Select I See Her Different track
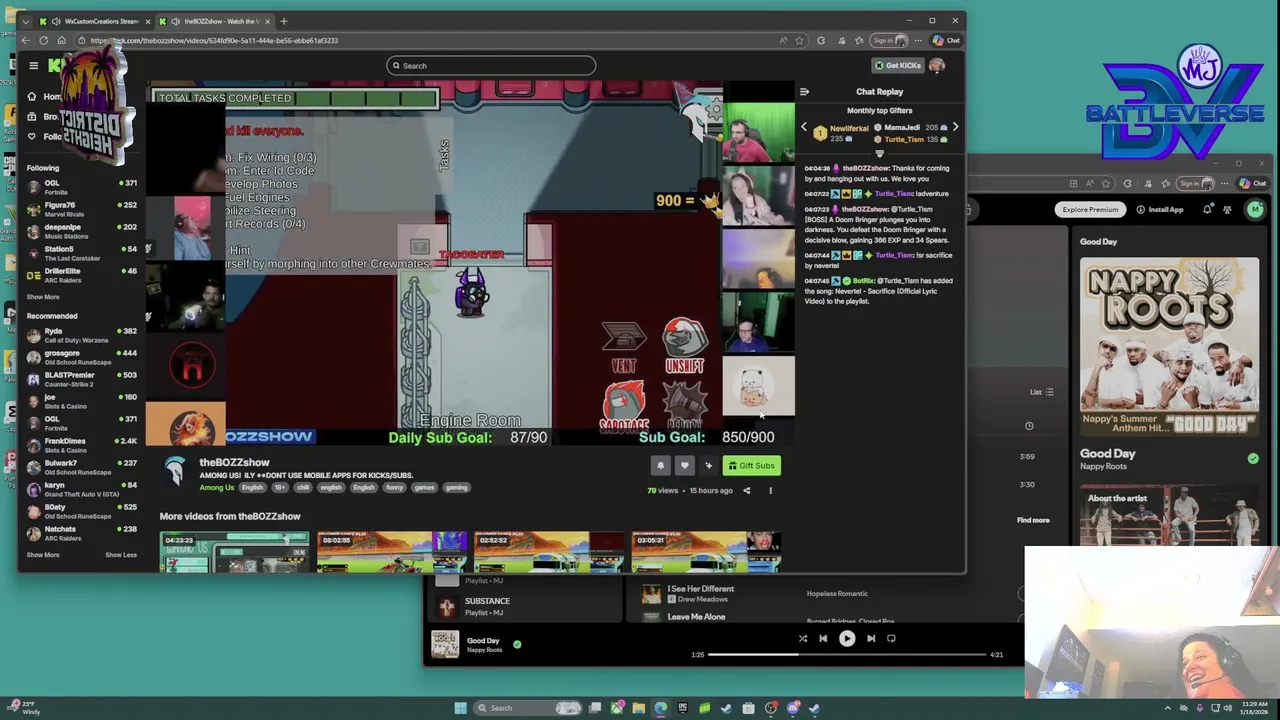 (x=700, y=589)
